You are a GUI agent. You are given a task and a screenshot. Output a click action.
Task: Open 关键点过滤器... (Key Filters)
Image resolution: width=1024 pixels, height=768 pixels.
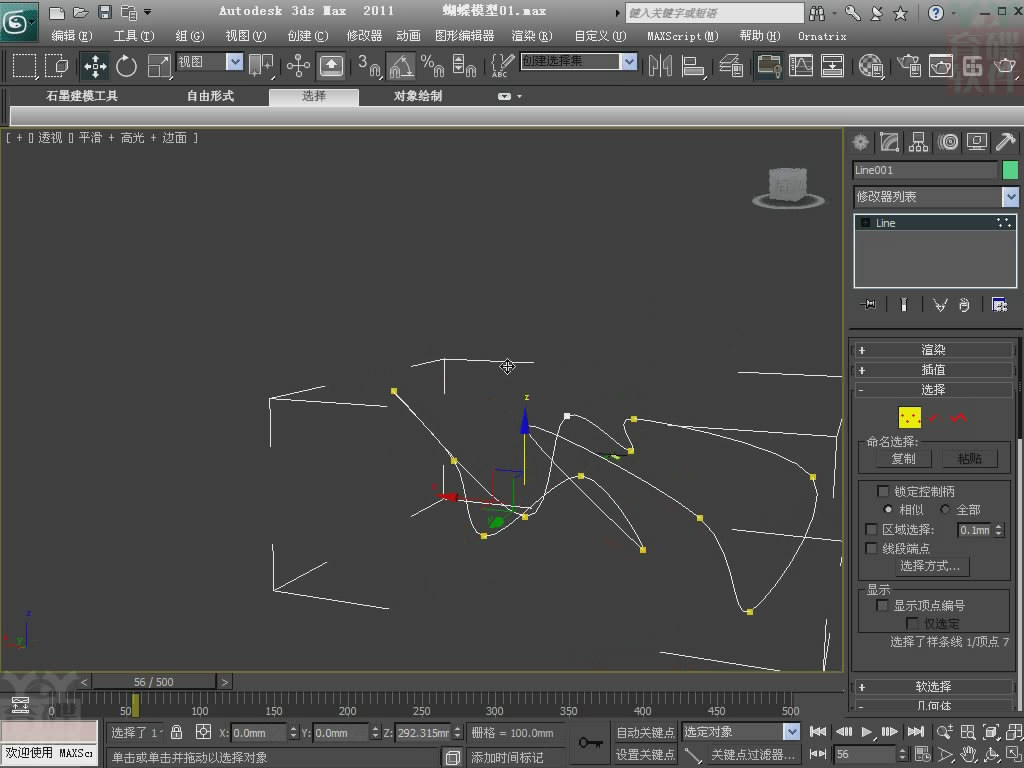[x=753, y=755]
